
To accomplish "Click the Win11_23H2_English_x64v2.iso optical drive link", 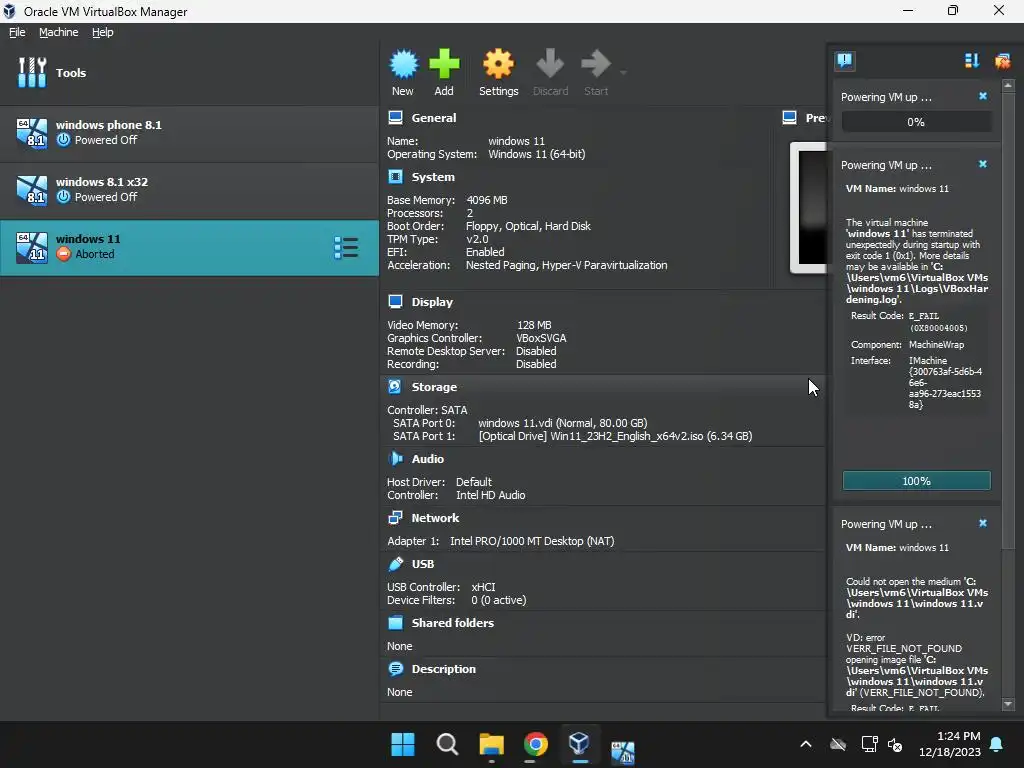I will pos(615,436).
